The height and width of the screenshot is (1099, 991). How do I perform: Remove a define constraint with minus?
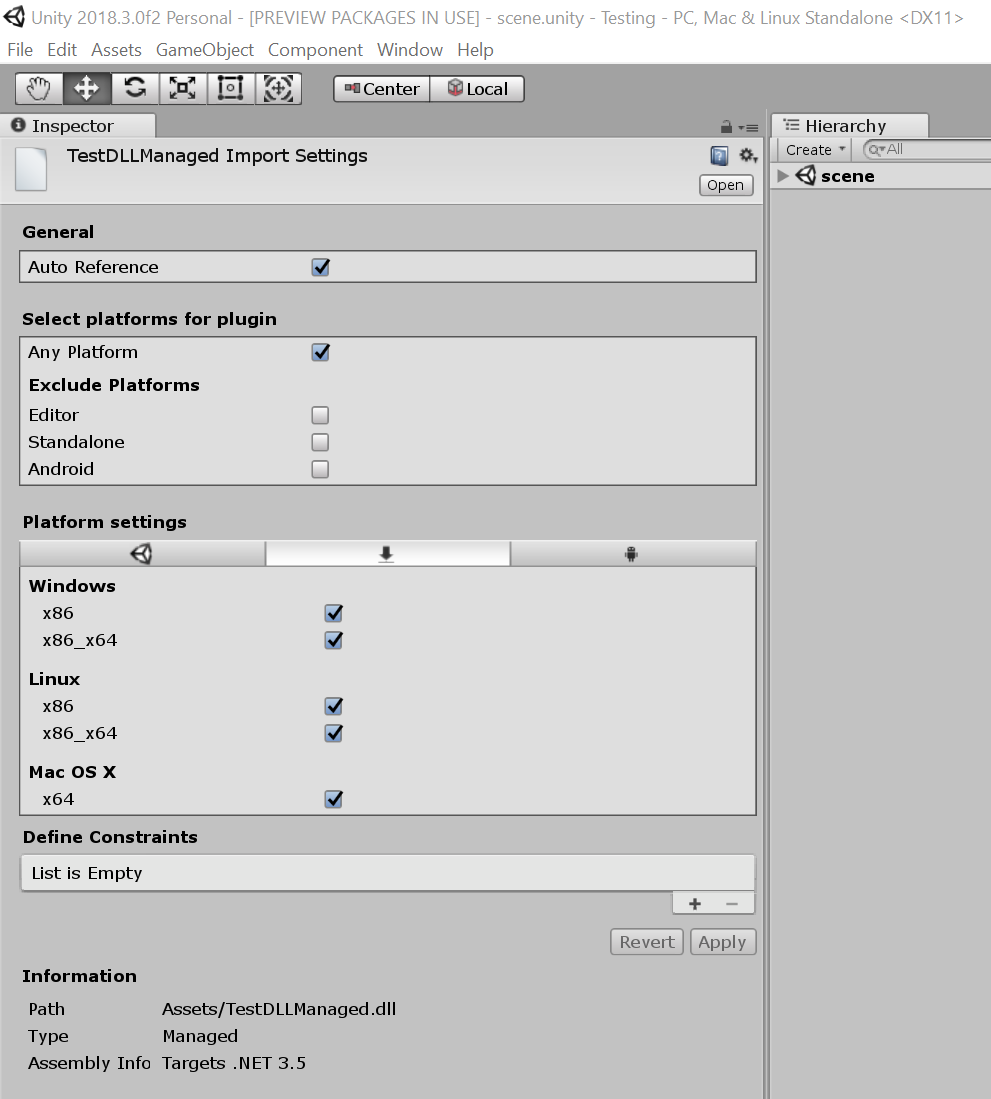732,903
